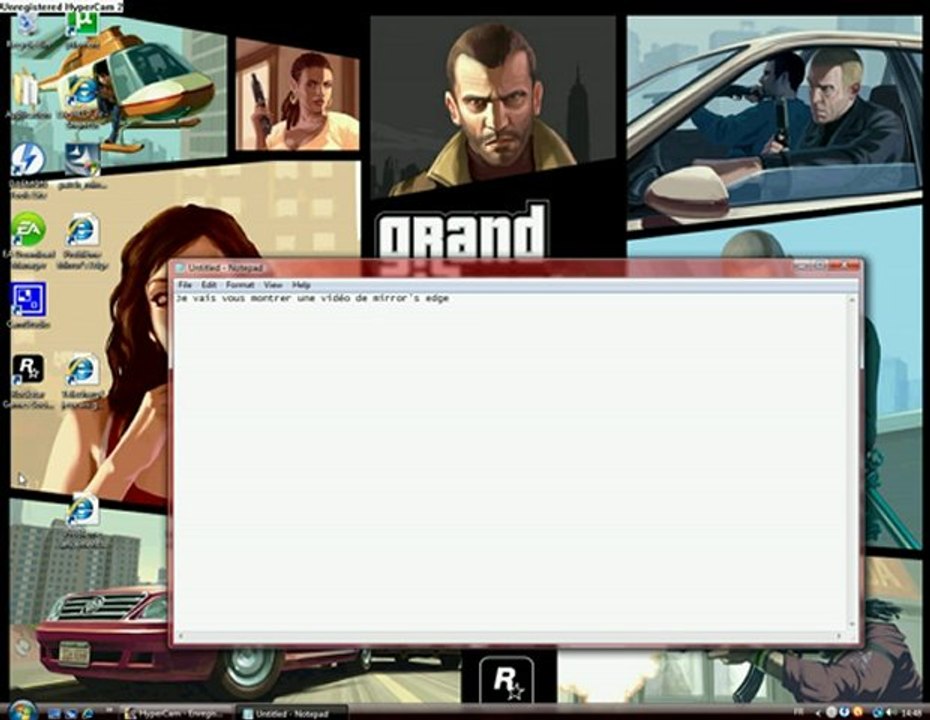Open the Format menu in Notepad

(240, 285)
